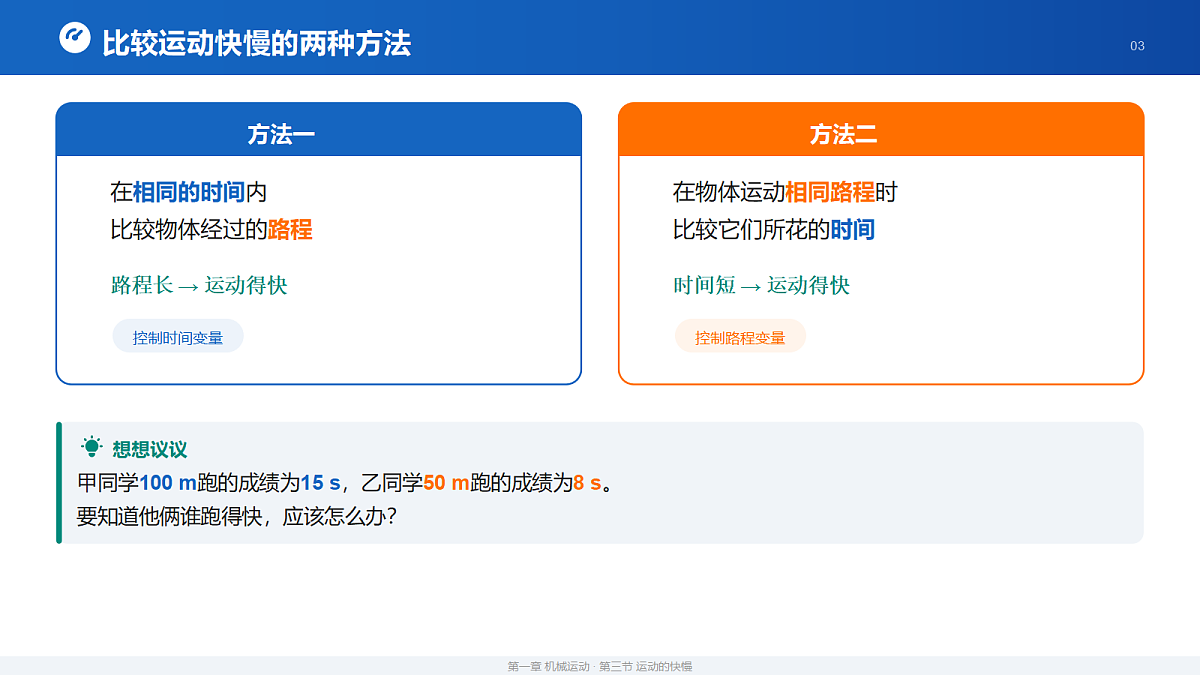Click the green text 时间短 → 运动得快
Viewport: 1200px width, 675px height.
click(x=761, y=285)
